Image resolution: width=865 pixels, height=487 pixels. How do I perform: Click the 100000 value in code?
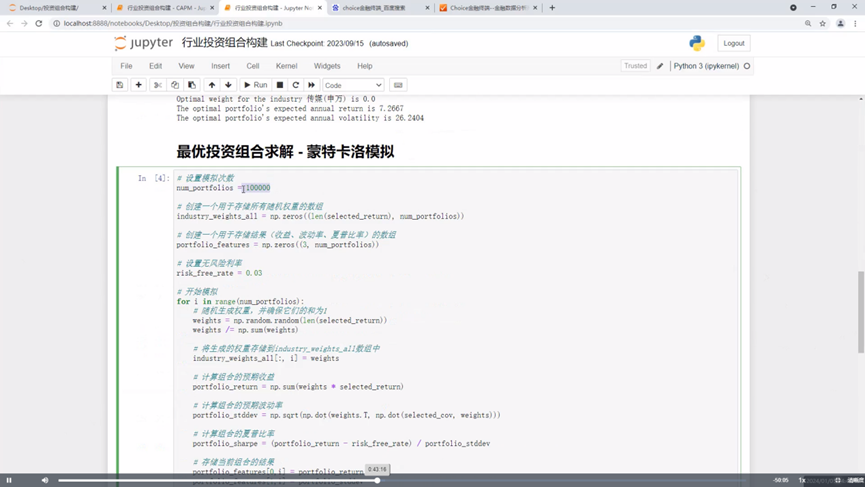[x=258, y=188]
